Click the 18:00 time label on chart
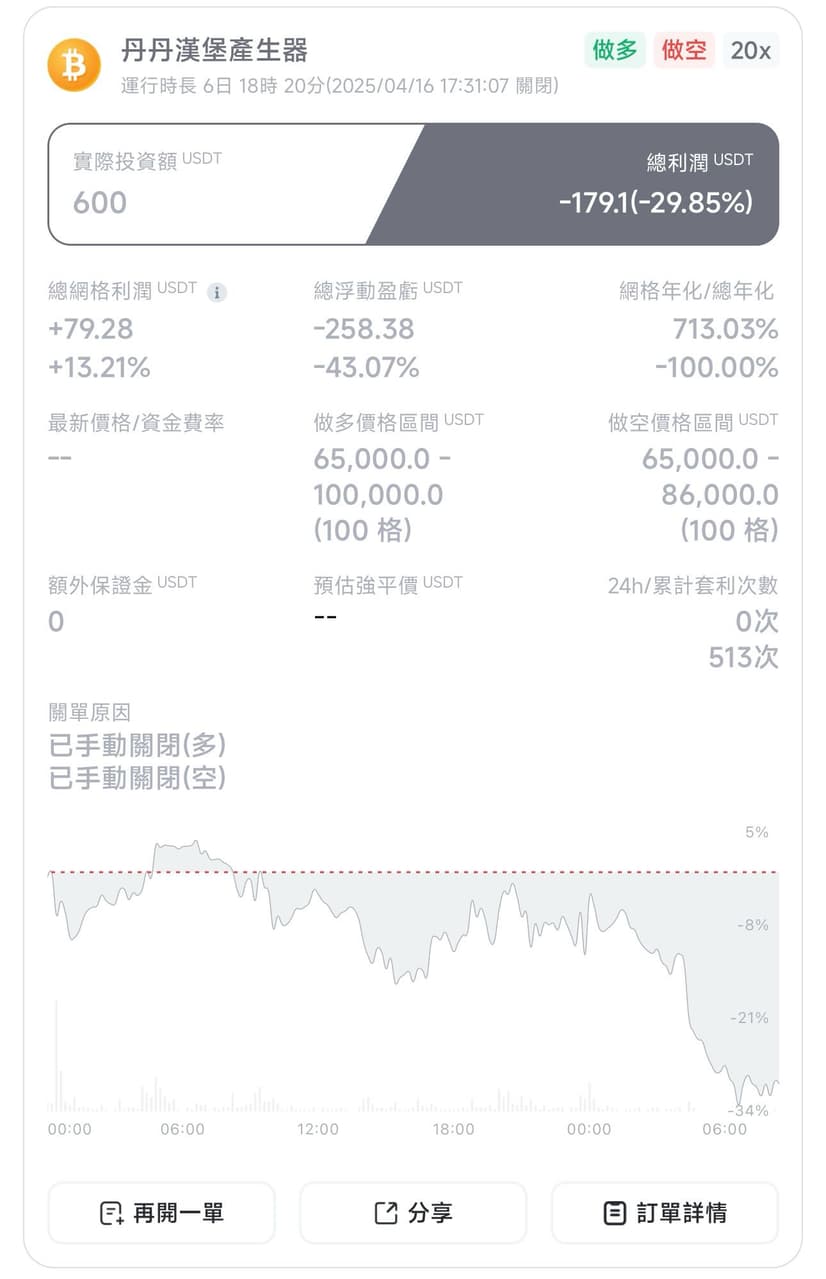Viewport: 826px width, 1279px height. pyautogui.click(x=453, y=1129)
